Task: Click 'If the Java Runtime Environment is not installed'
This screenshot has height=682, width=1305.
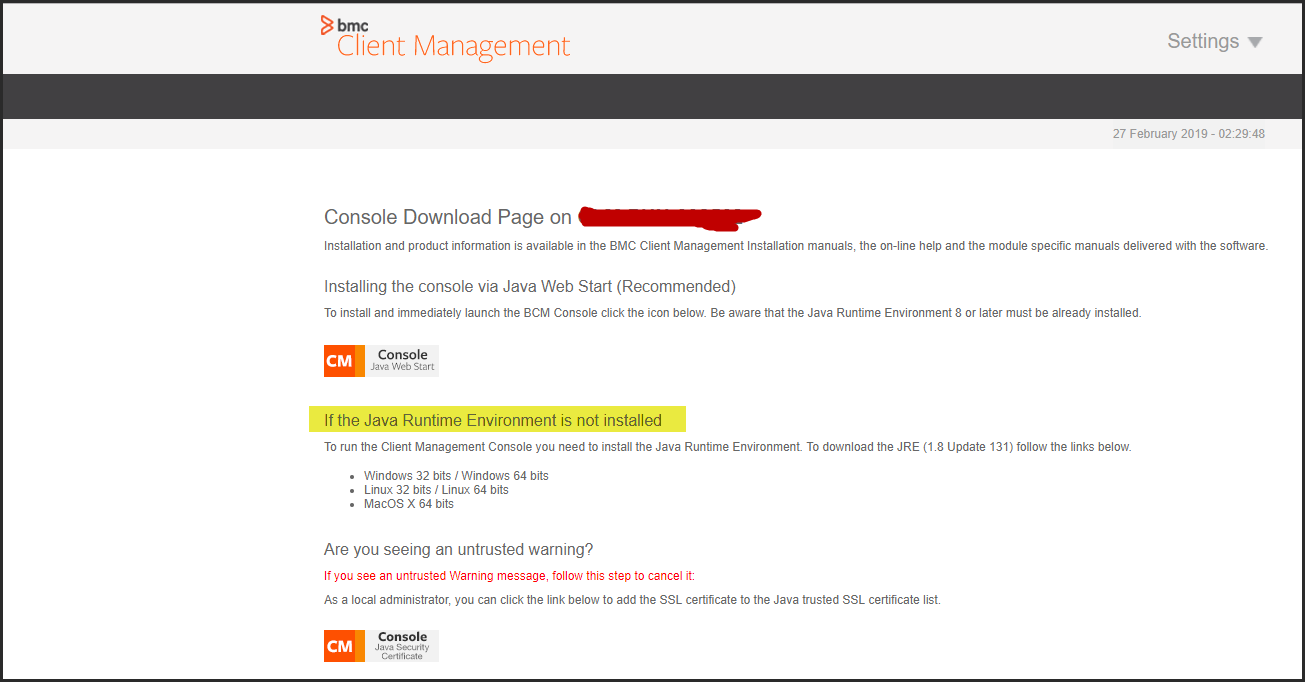Action: point(493,420)
